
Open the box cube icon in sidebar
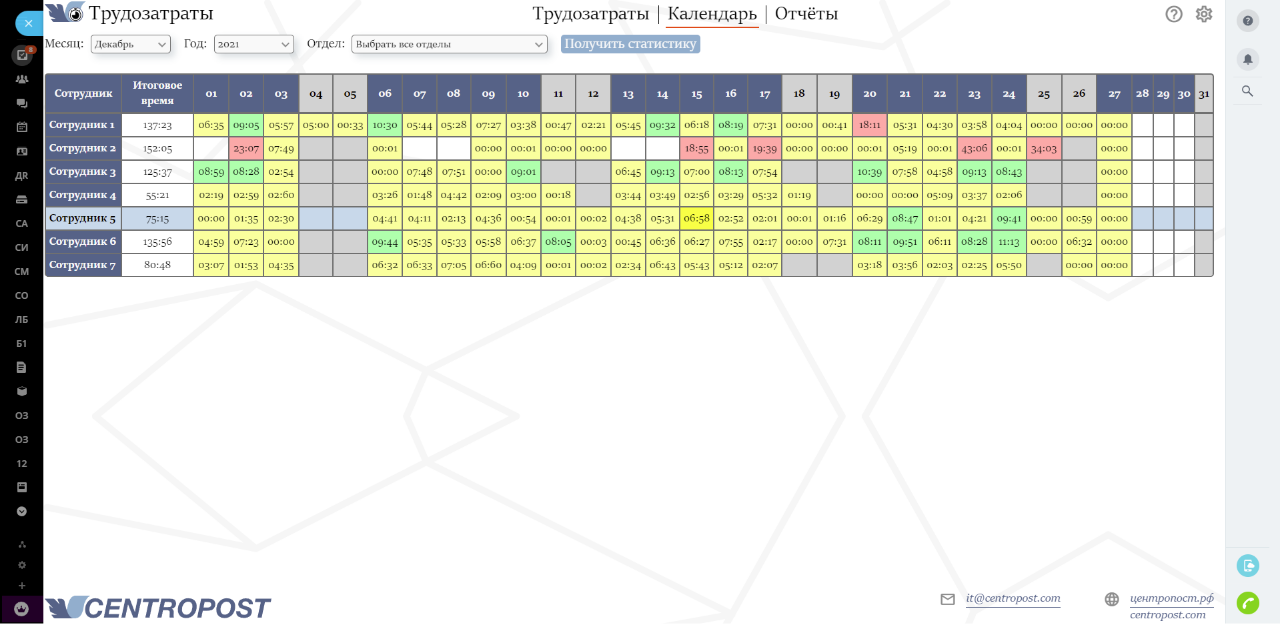tap(22, 391)
